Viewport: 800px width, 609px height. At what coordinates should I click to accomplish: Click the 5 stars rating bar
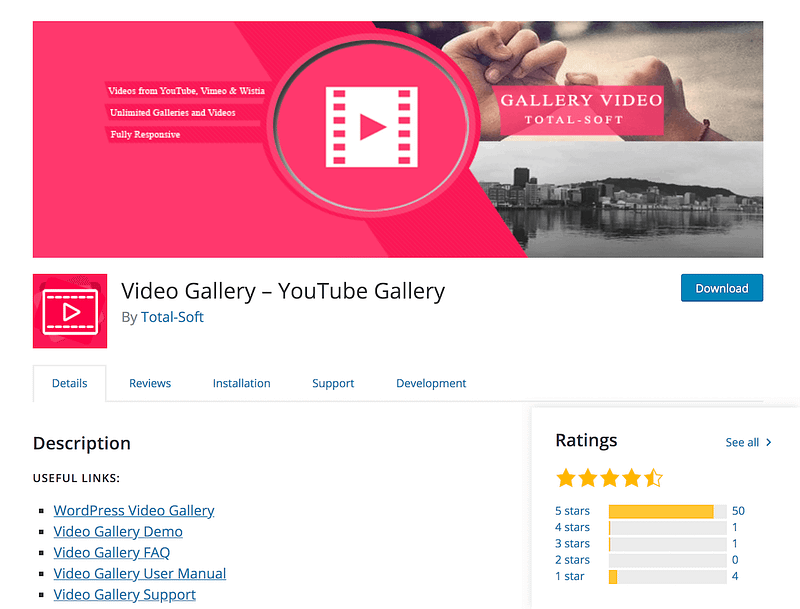pyautogui.click(x=667, y=511)
